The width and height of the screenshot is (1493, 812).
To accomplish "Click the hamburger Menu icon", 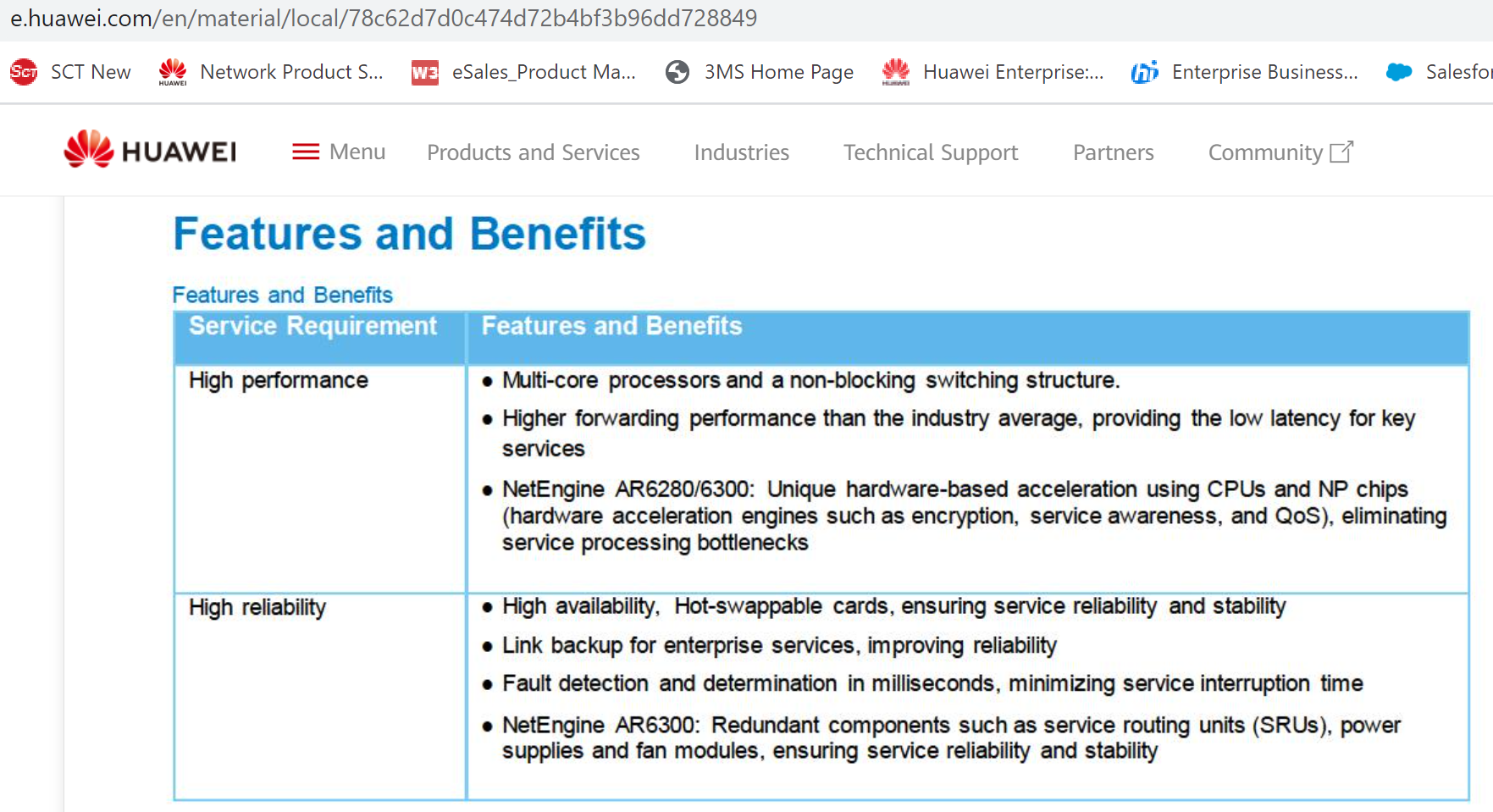I will [x=306, y=152].
